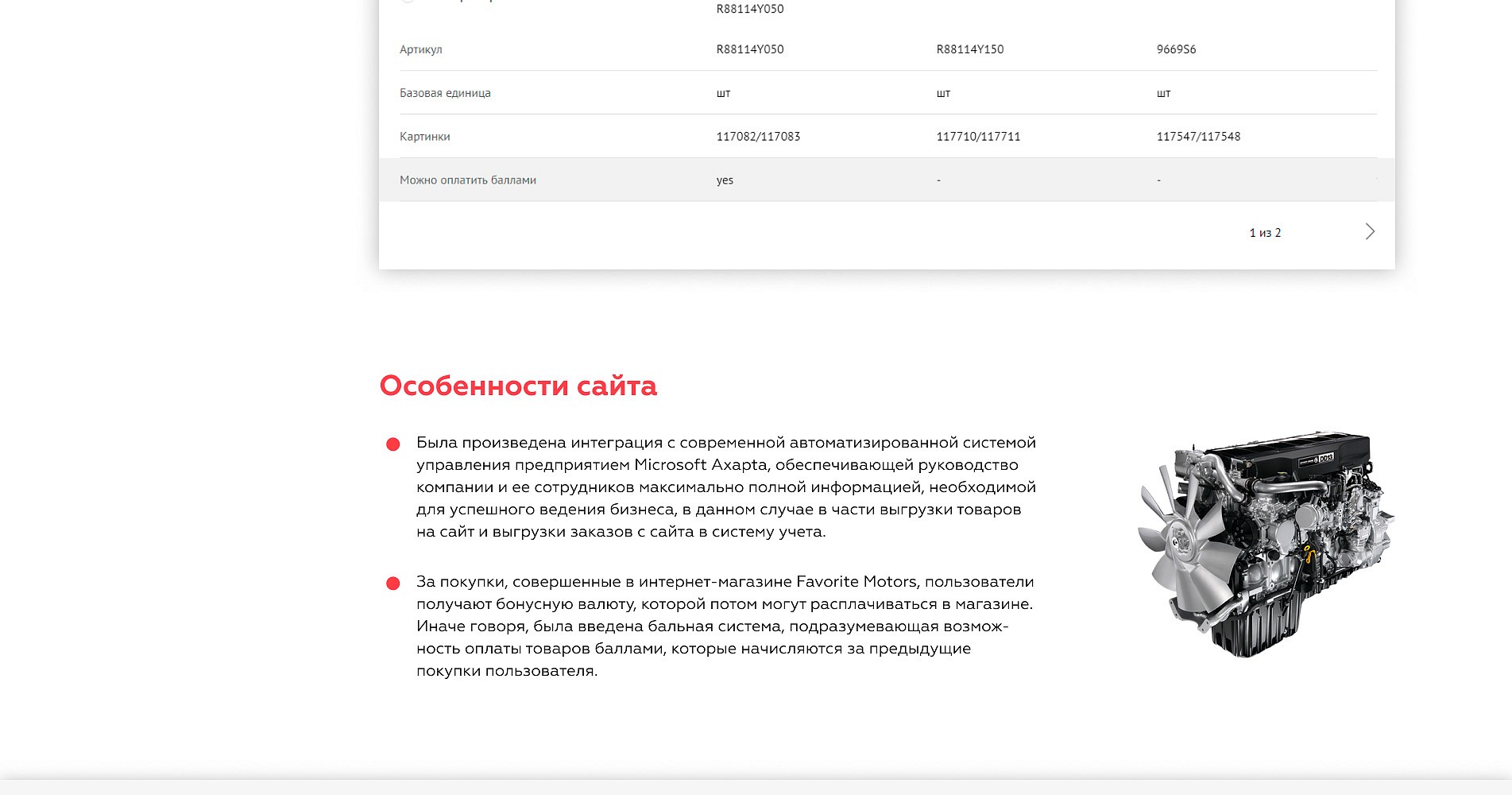1512x795 pixels.
Task: Go to next page with the arrow chevron
Action: tap(1369, 232)
